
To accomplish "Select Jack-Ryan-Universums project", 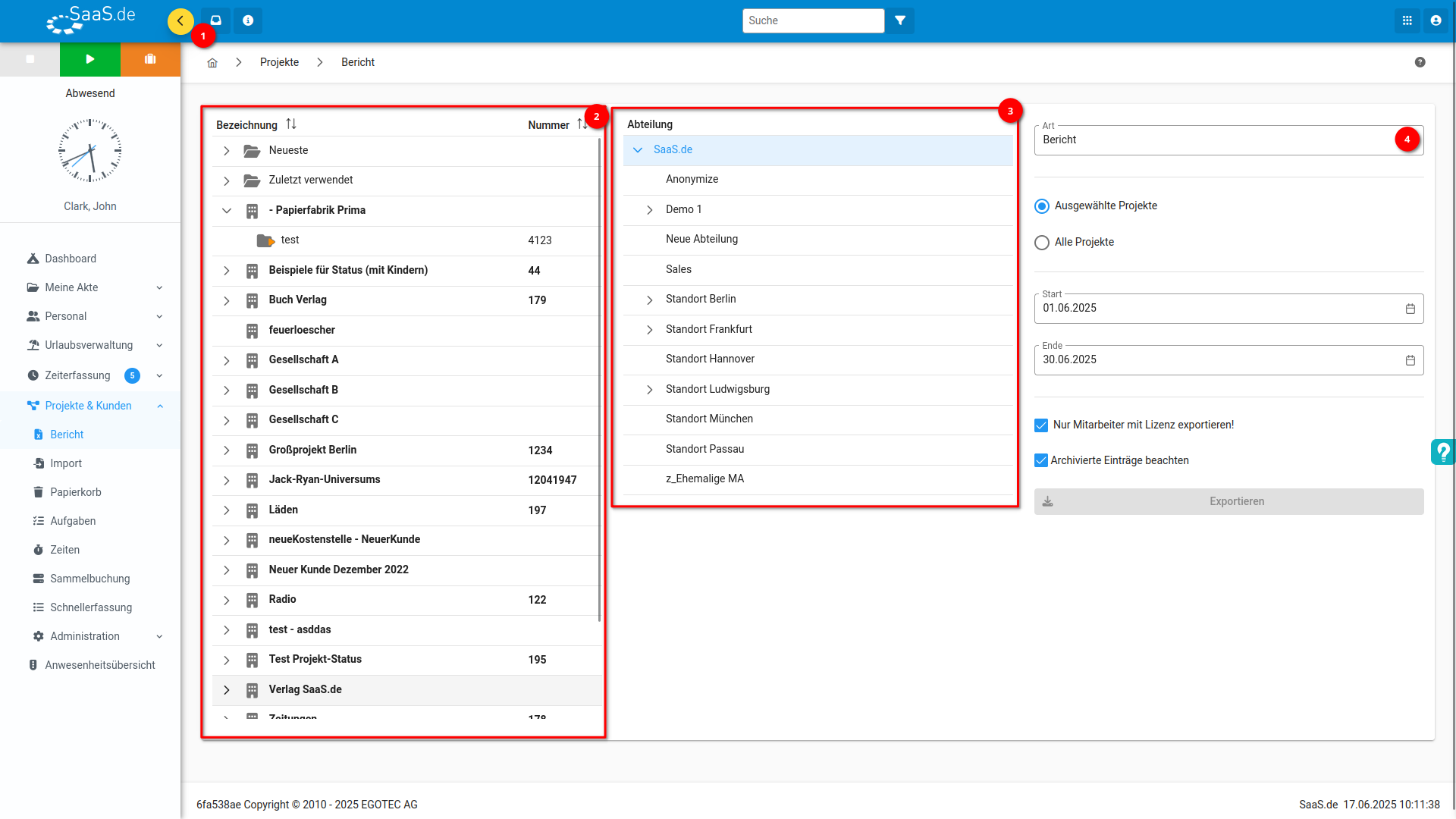I will (406, 480).
